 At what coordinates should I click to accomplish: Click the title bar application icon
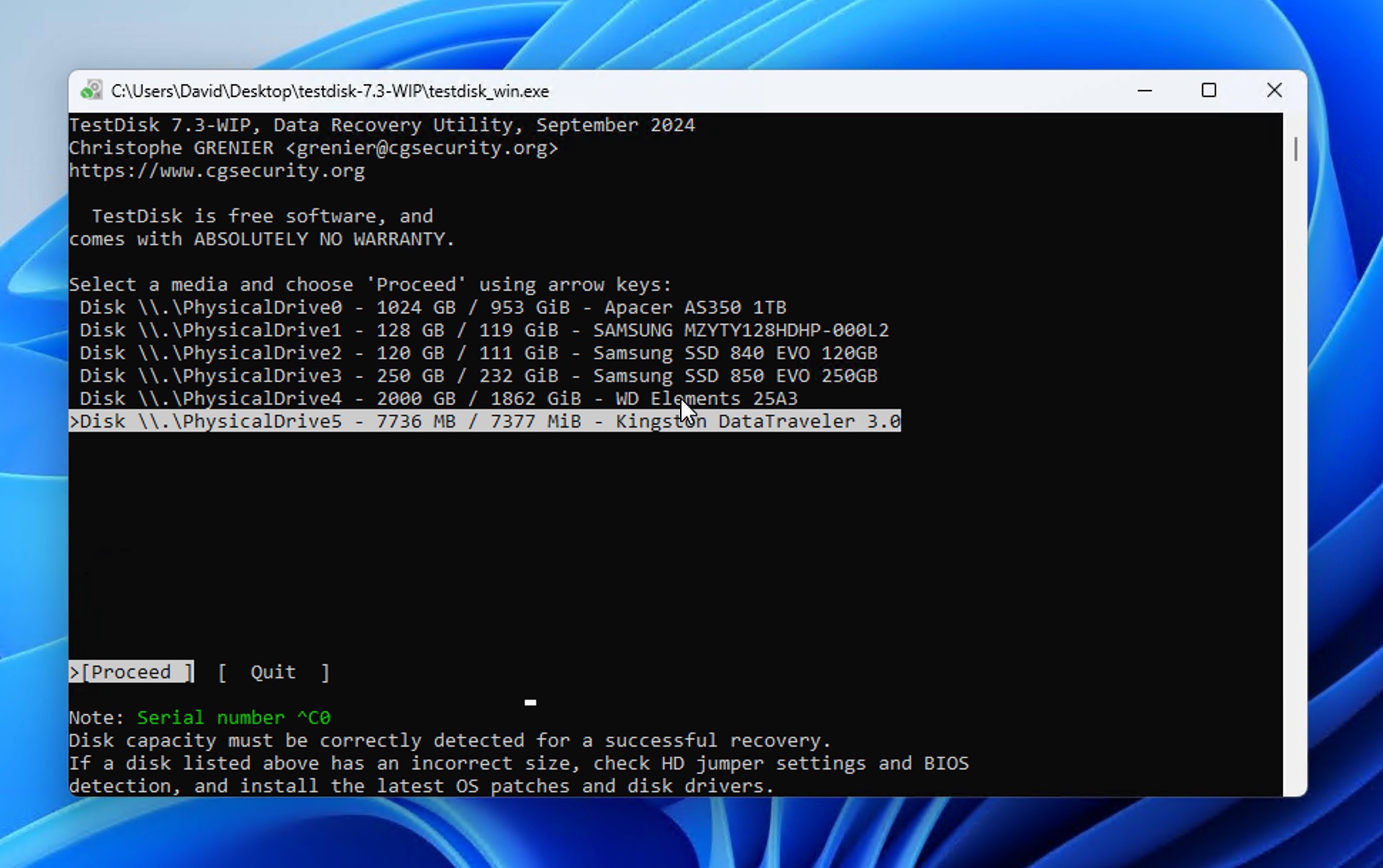pyautogui.click(x=90, y=90)
